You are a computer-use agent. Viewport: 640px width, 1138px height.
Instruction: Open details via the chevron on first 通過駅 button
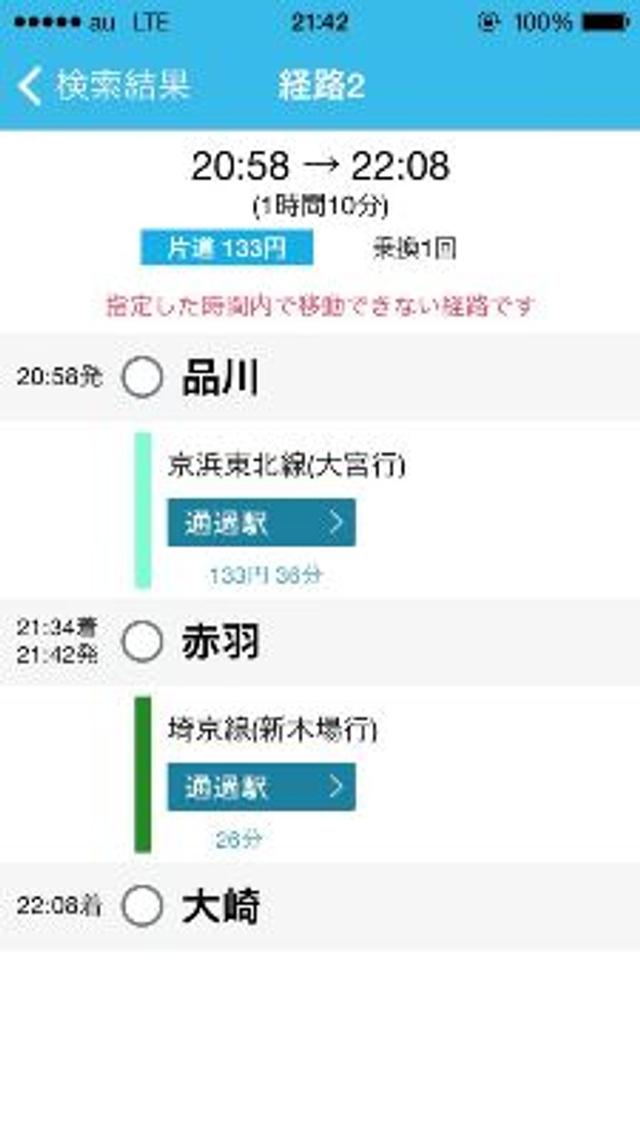pyautogui.click(x=335, y=523)
